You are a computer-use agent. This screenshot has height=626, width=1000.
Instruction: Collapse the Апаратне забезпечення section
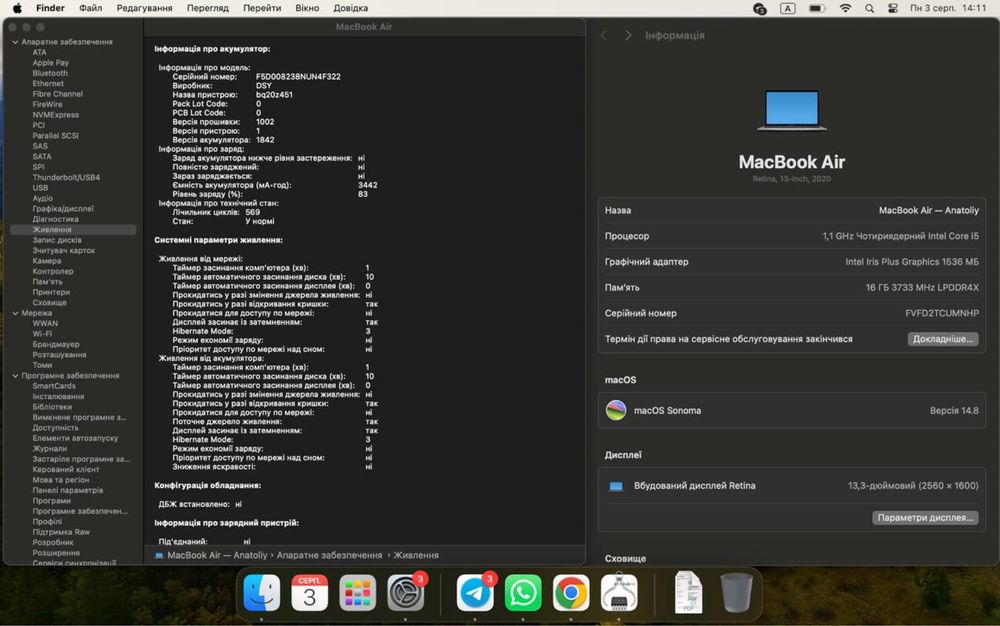[x=15, y=42]
